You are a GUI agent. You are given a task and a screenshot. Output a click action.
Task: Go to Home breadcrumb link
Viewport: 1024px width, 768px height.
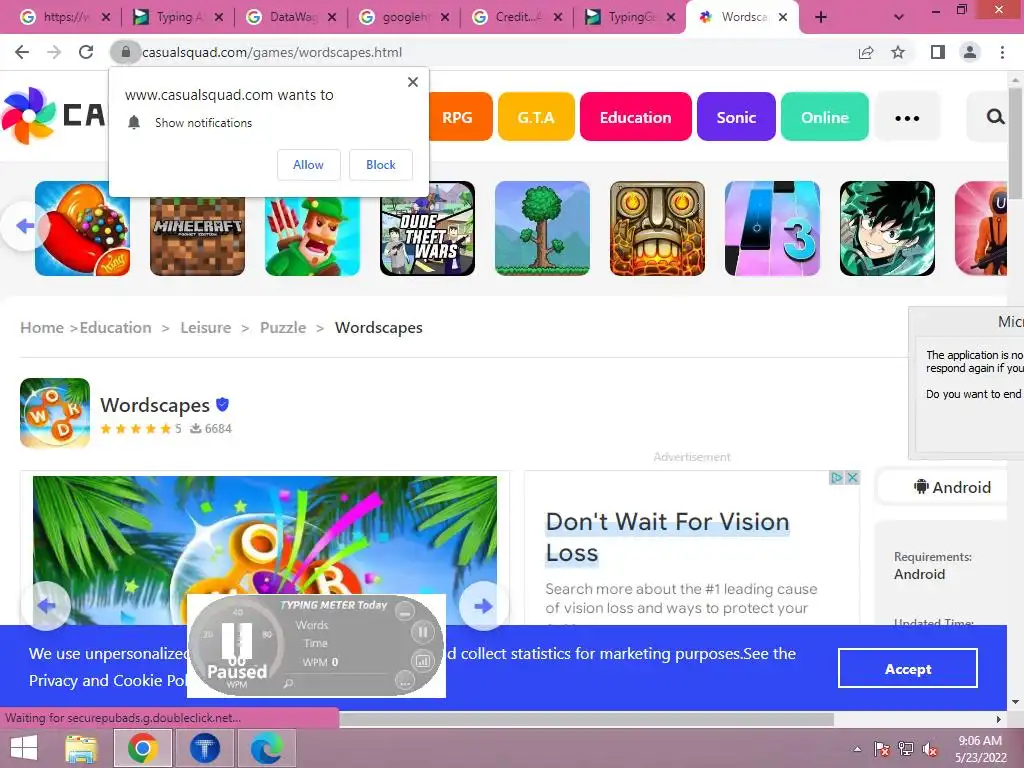tap(42, 327)
